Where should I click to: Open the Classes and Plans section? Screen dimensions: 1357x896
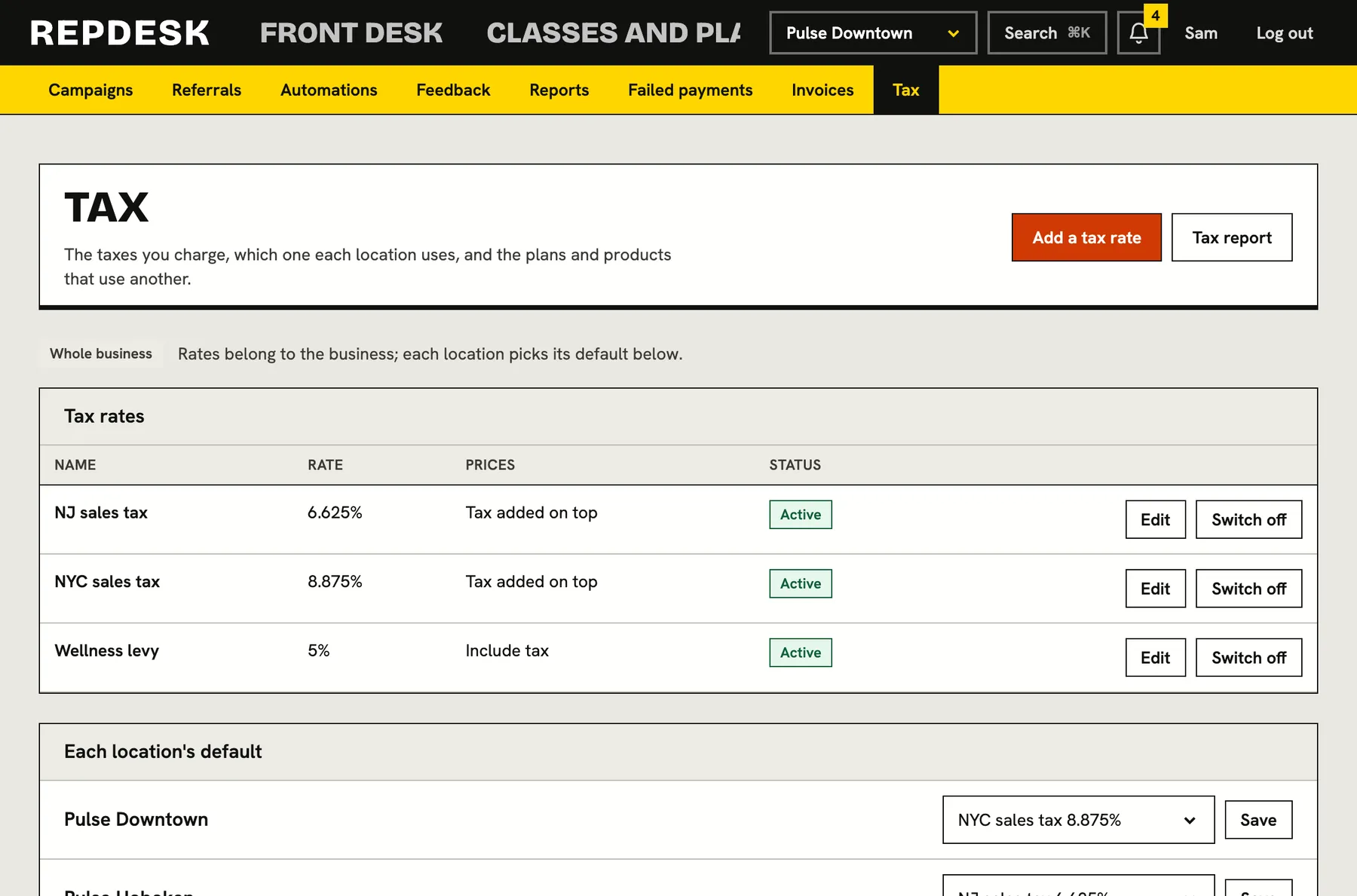tap(614, 33)
